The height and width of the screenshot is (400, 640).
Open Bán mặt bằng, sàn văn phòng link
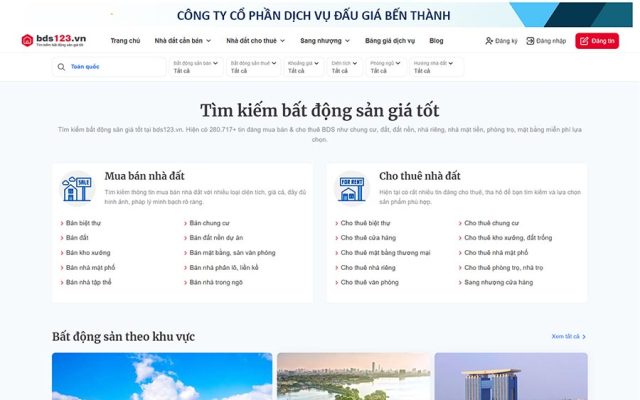coord(232,253)
